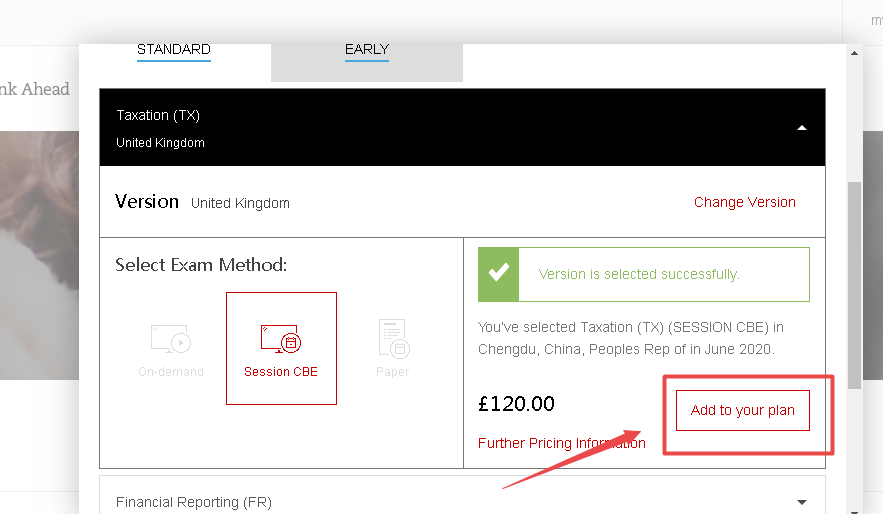
Task: Click the green checkmark success icon
Action: point(498,274)
